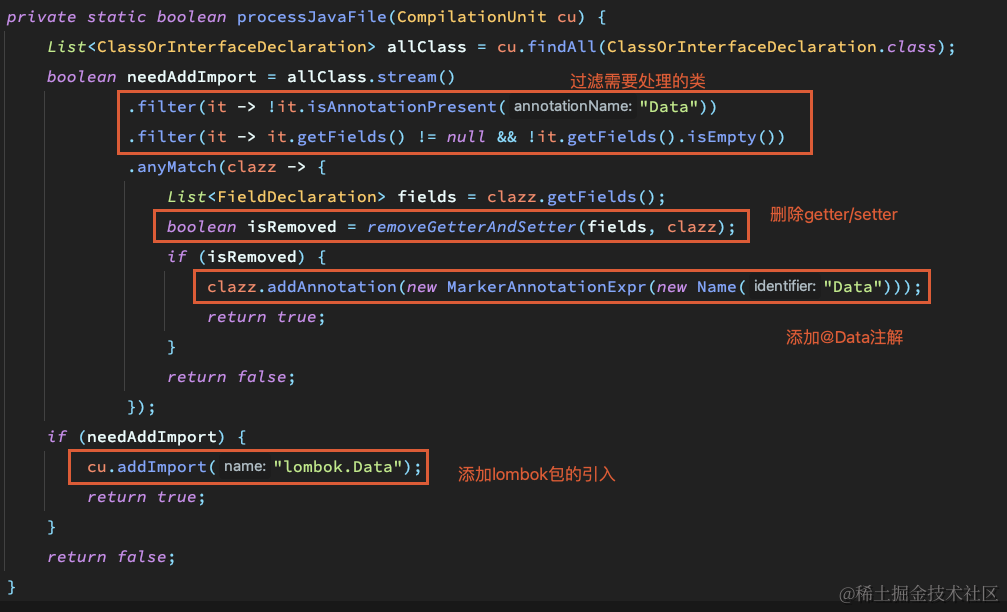This screenshot has width=1007, height=612.
Task: Click ClassOrInterfaceDeclaration.class argument
Action: pos(771,47)
